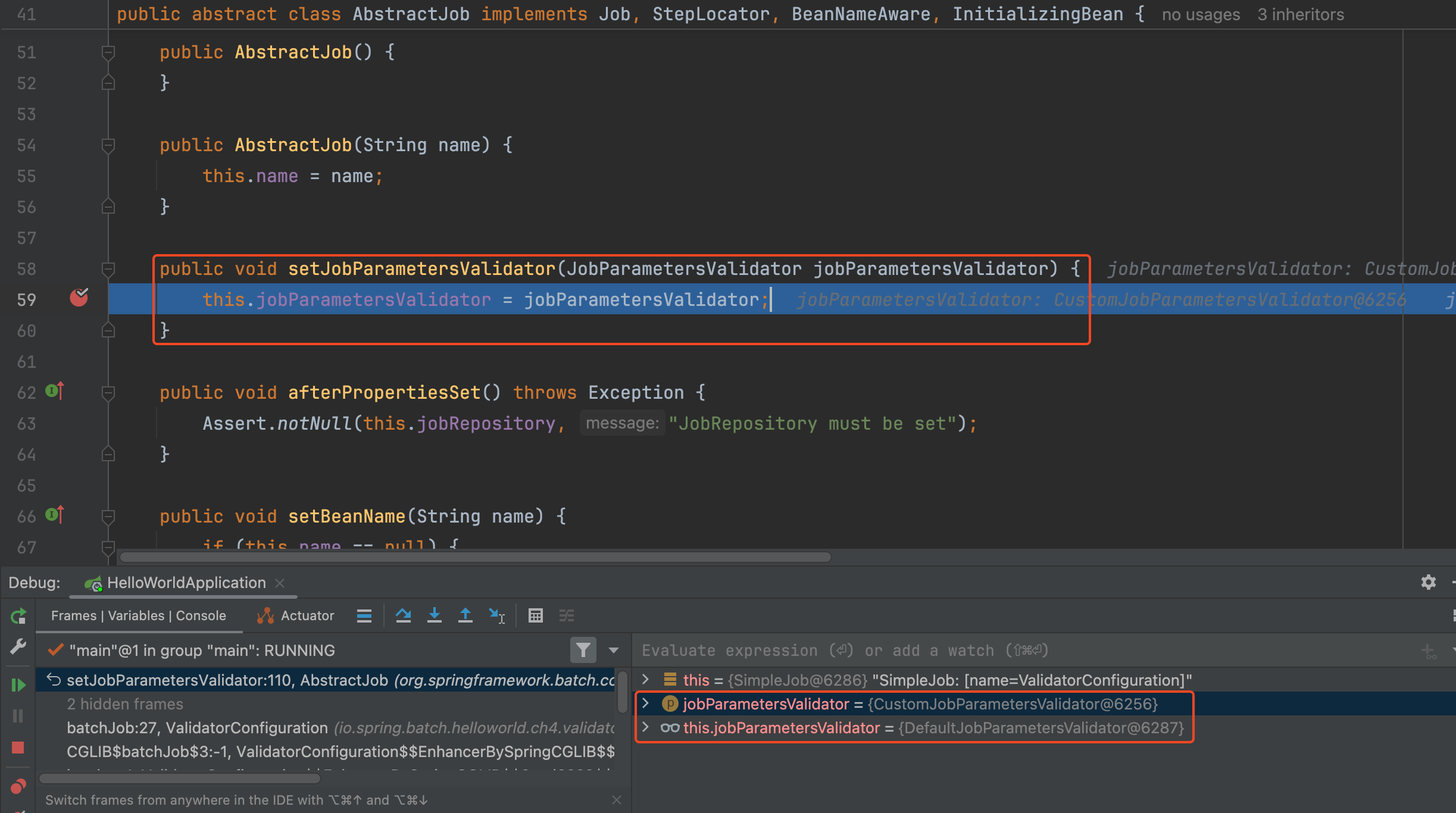Expand the jobParametersValidator CustomJobParametersValidator variable

click(645, 703)
